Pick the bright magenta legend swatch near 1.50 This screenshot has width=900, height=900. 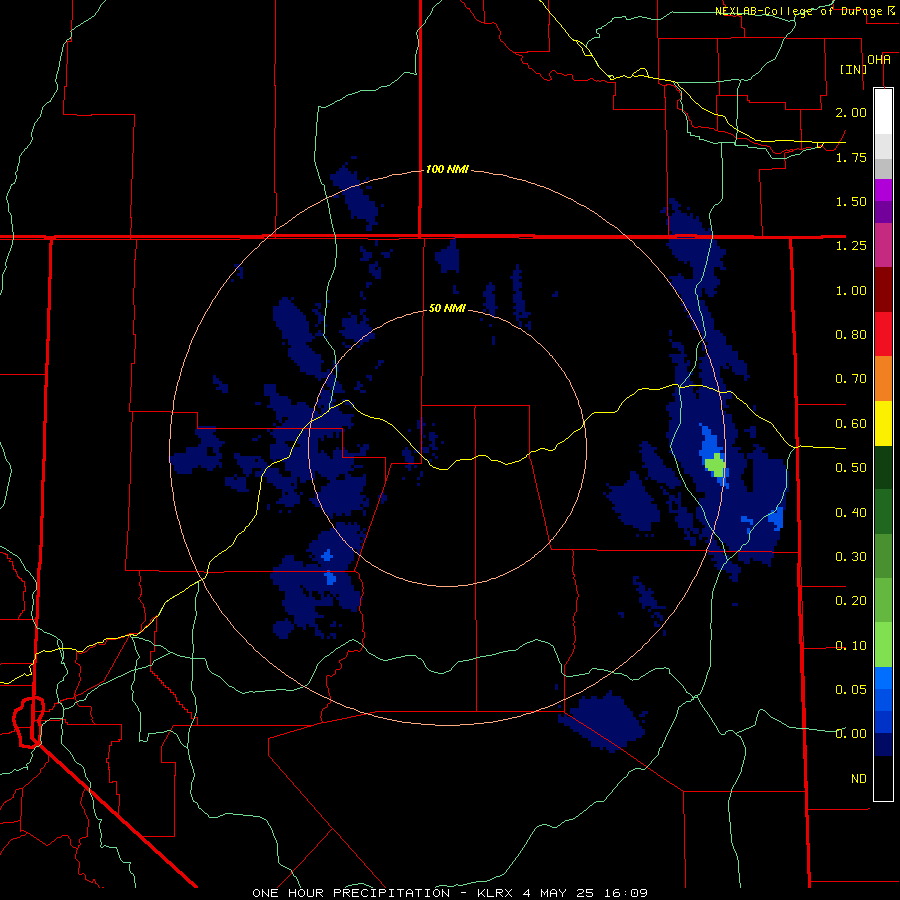[x=883, y=190]
